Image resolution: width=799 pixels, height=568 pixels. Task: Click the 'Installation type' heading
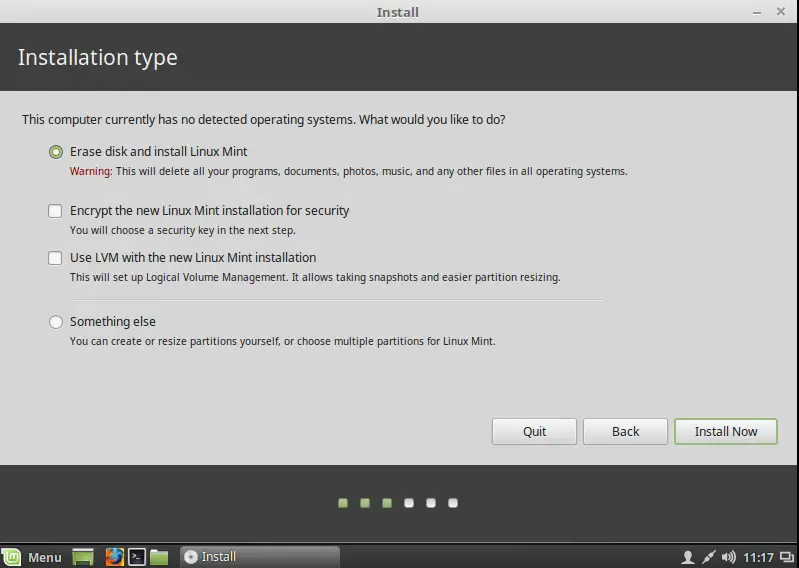click(98, 57)
